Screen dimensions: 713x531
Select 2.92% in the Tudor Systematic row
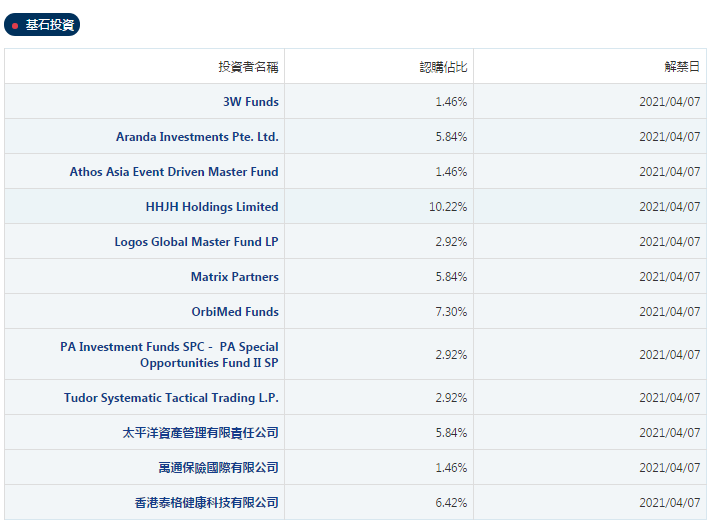(451, 398)
